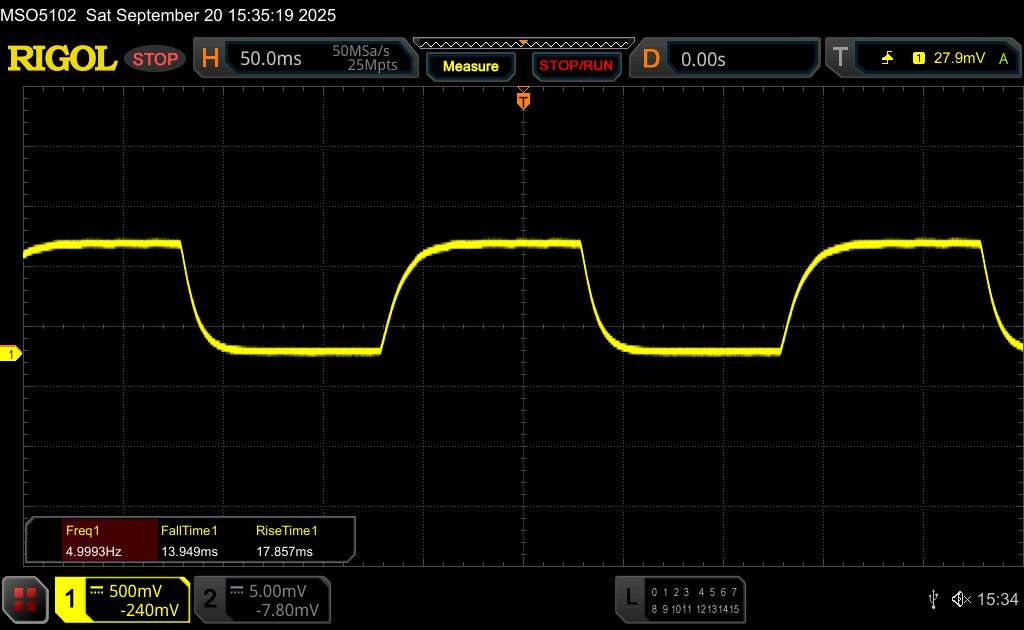Viewport: 1024px width, 630px height.
Task: Select the RiseTime1 measurement result
Action: point(285,540)
